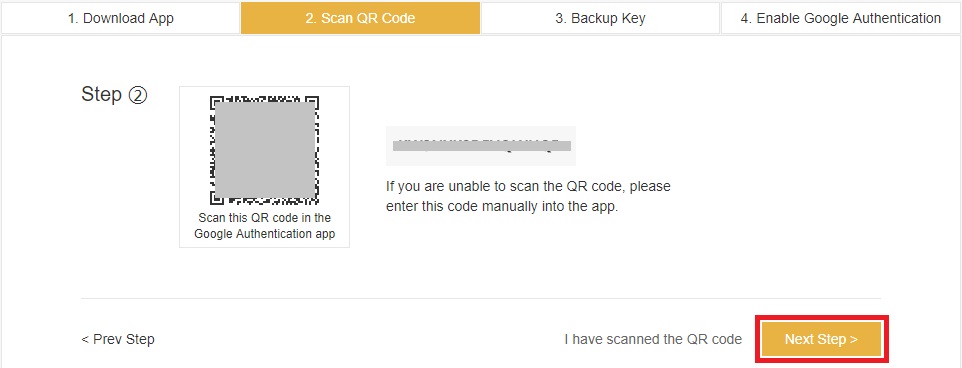Click the circled number two icon
962x368 pixels.
pos(137,96)
